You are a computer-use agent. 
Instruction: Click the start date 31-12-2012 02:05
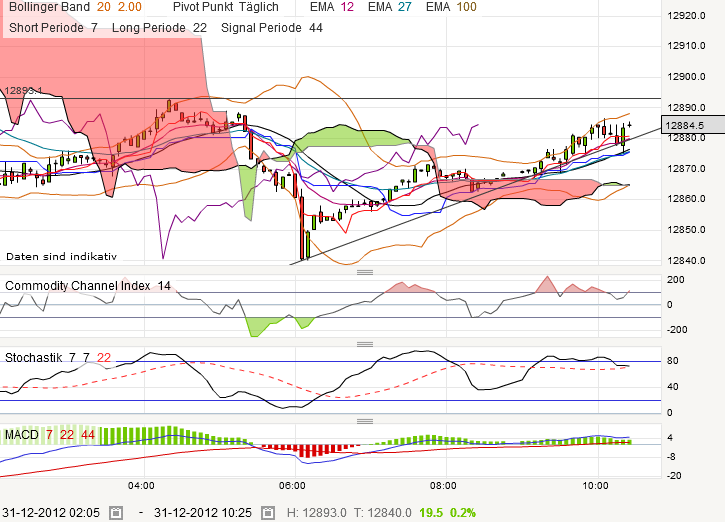click(51, 512)
